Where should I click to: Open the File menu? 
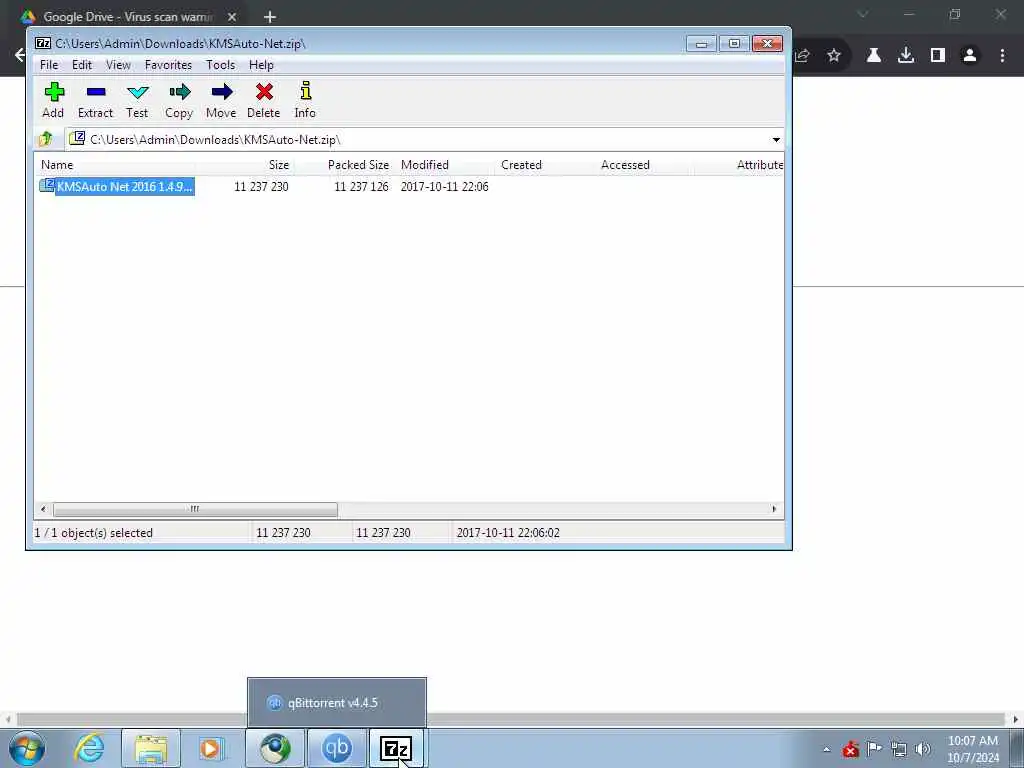pyautogui.click(x=49, y=65)
